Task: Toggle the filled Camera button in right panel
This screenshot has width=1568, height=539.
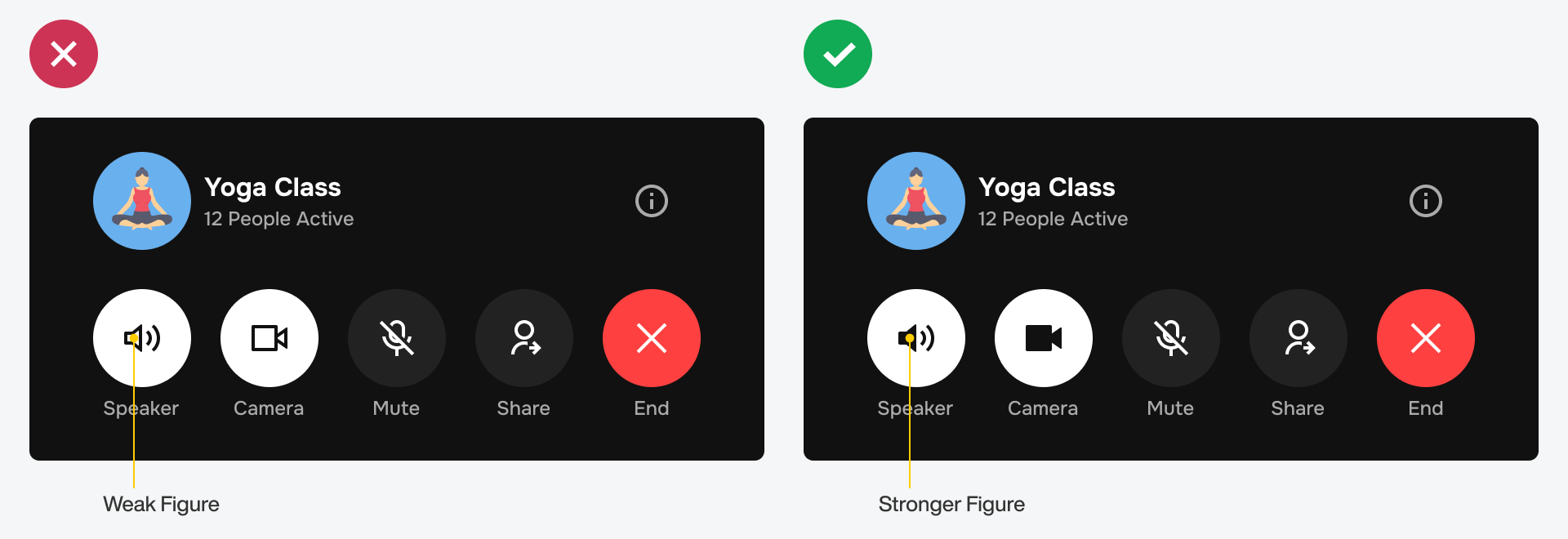Action: click(1044, 338)
